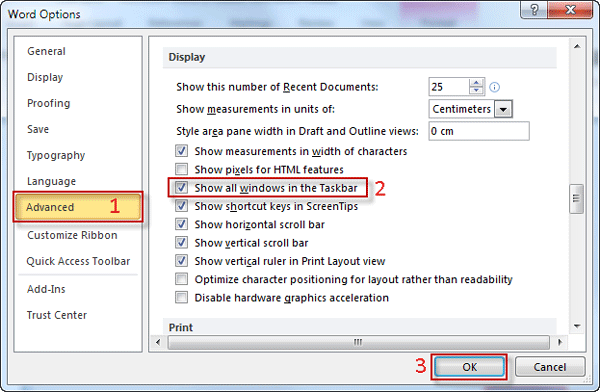Toggle vertical ruler in Print Layout view
600x392 pixels.
[181, 261]
